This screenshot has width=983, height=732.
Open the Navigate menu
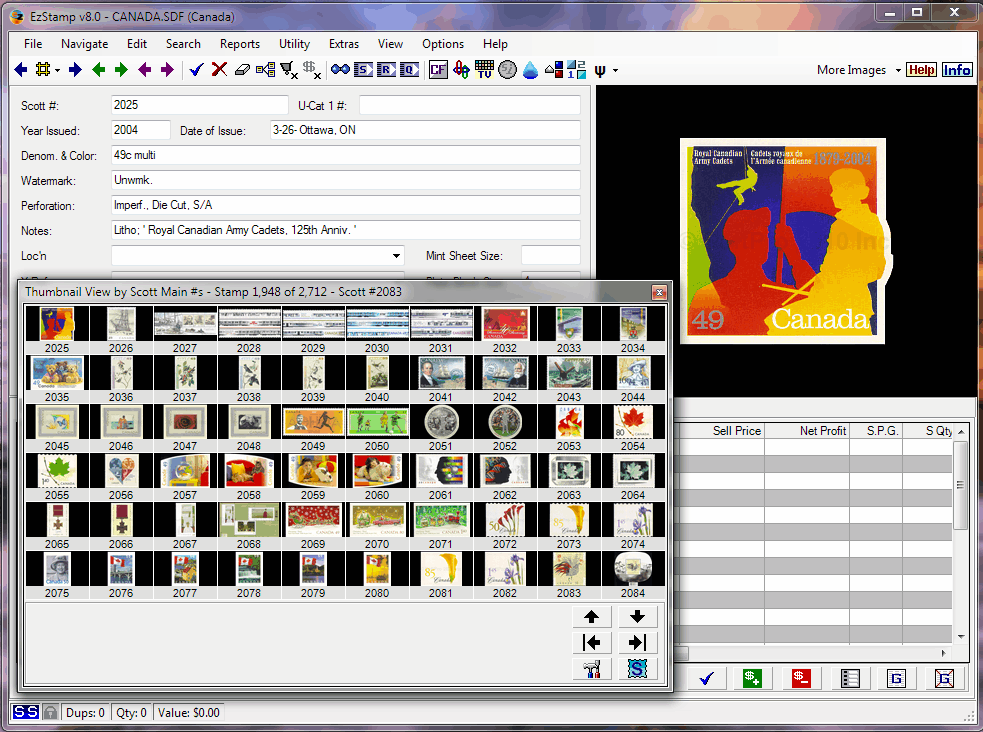tap(85, 44)
